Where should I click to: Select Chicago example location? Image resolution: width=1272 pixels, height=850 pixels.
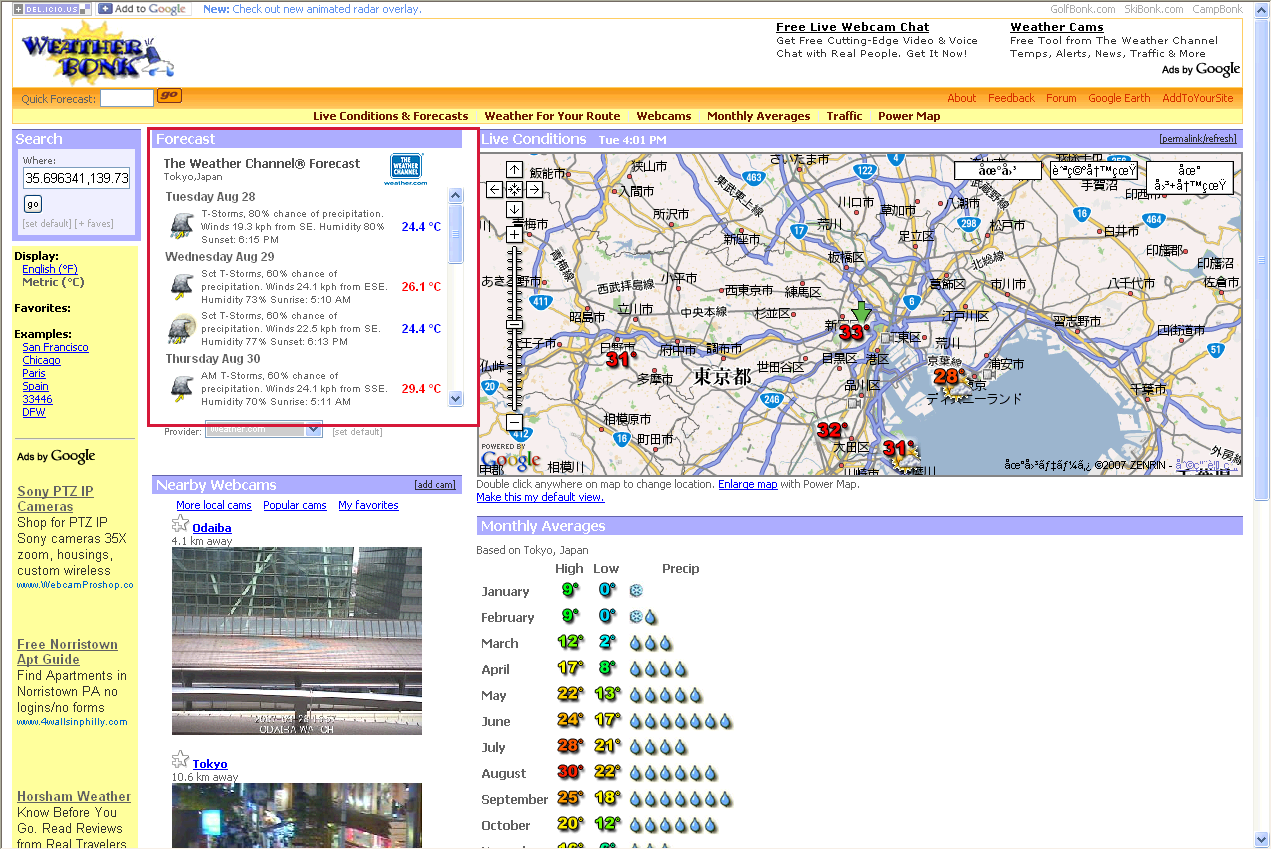pos(41,360)
